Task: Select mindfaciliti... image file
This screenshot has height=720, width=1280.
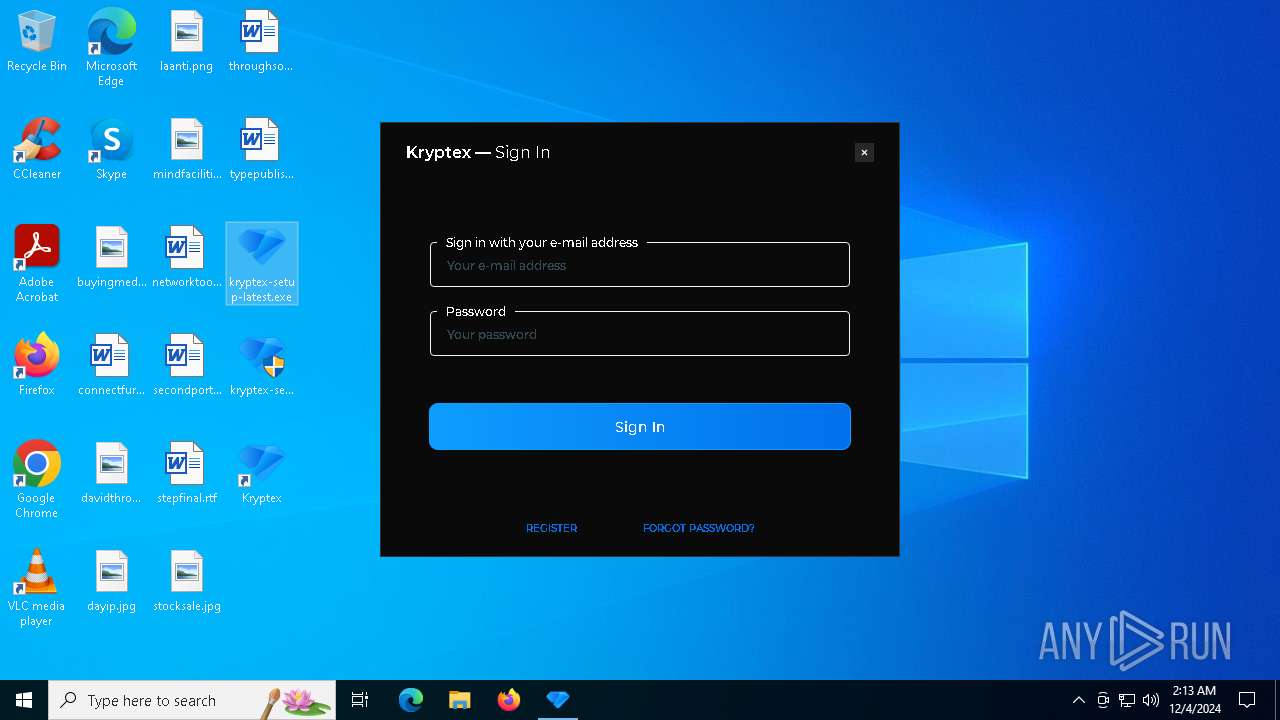Action: [186, 150]
